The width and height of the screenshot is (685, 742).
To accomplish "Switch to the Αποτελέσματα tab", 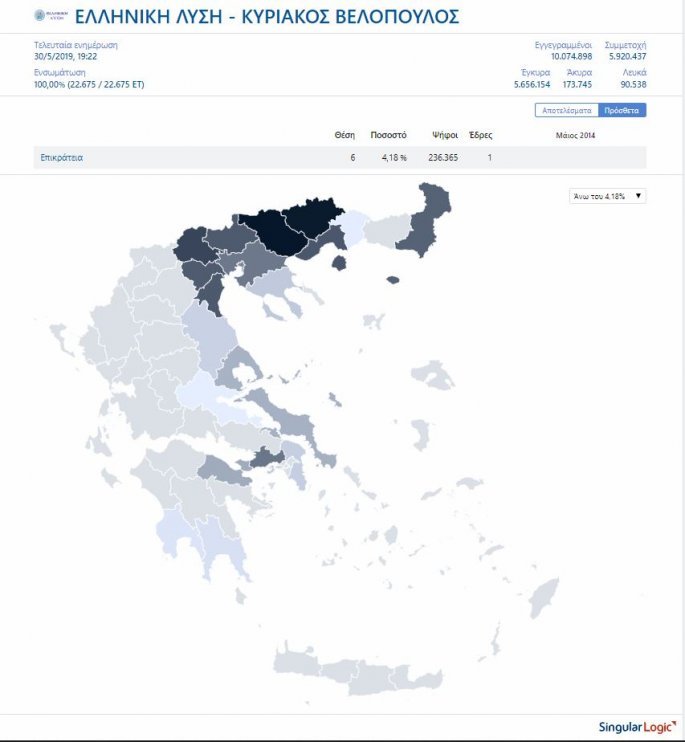I will tap(567, 110).
